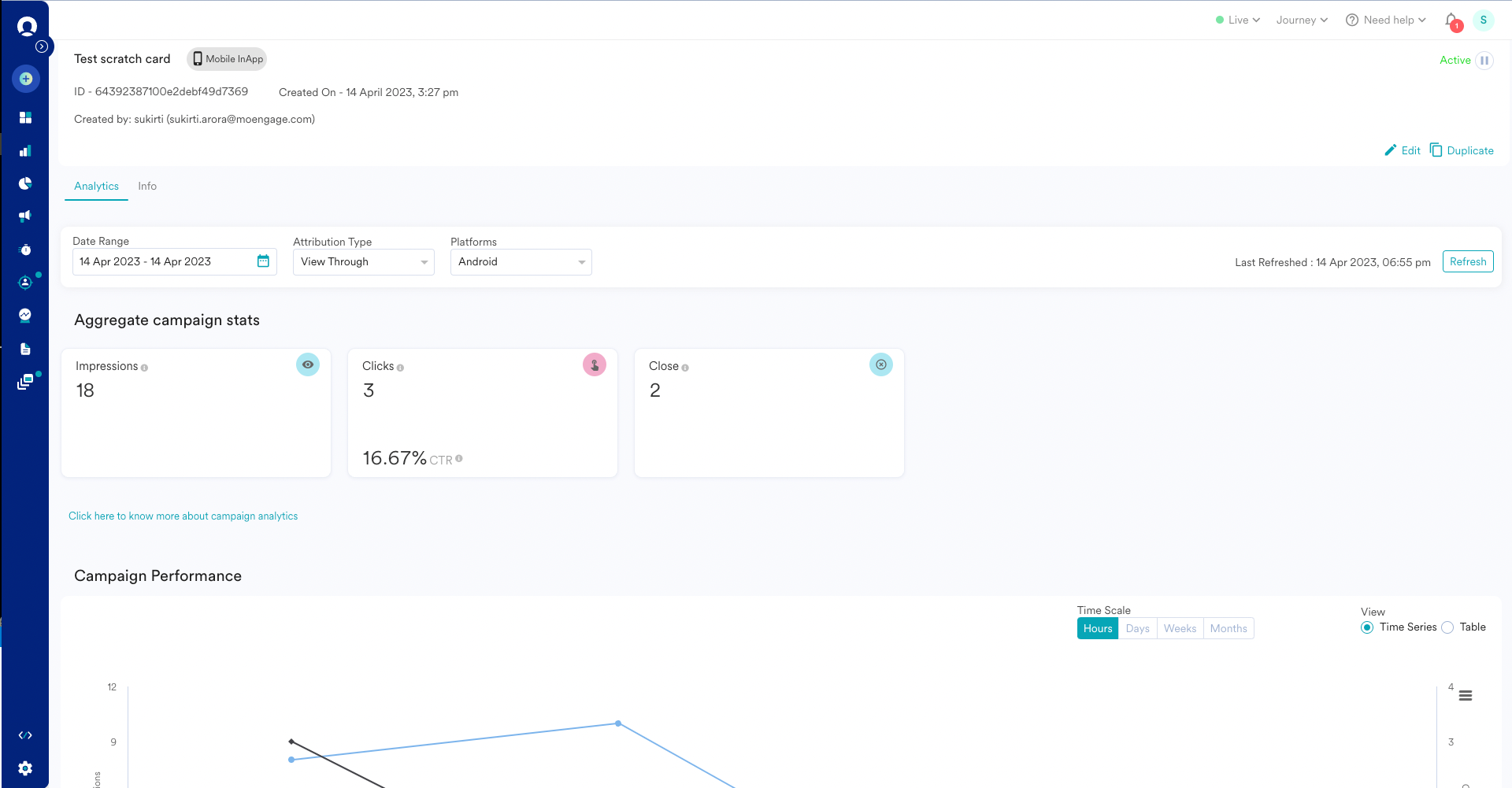Click the create new plus icon
This screenshot has width=1512, height=788.
[x=26, y=79]
